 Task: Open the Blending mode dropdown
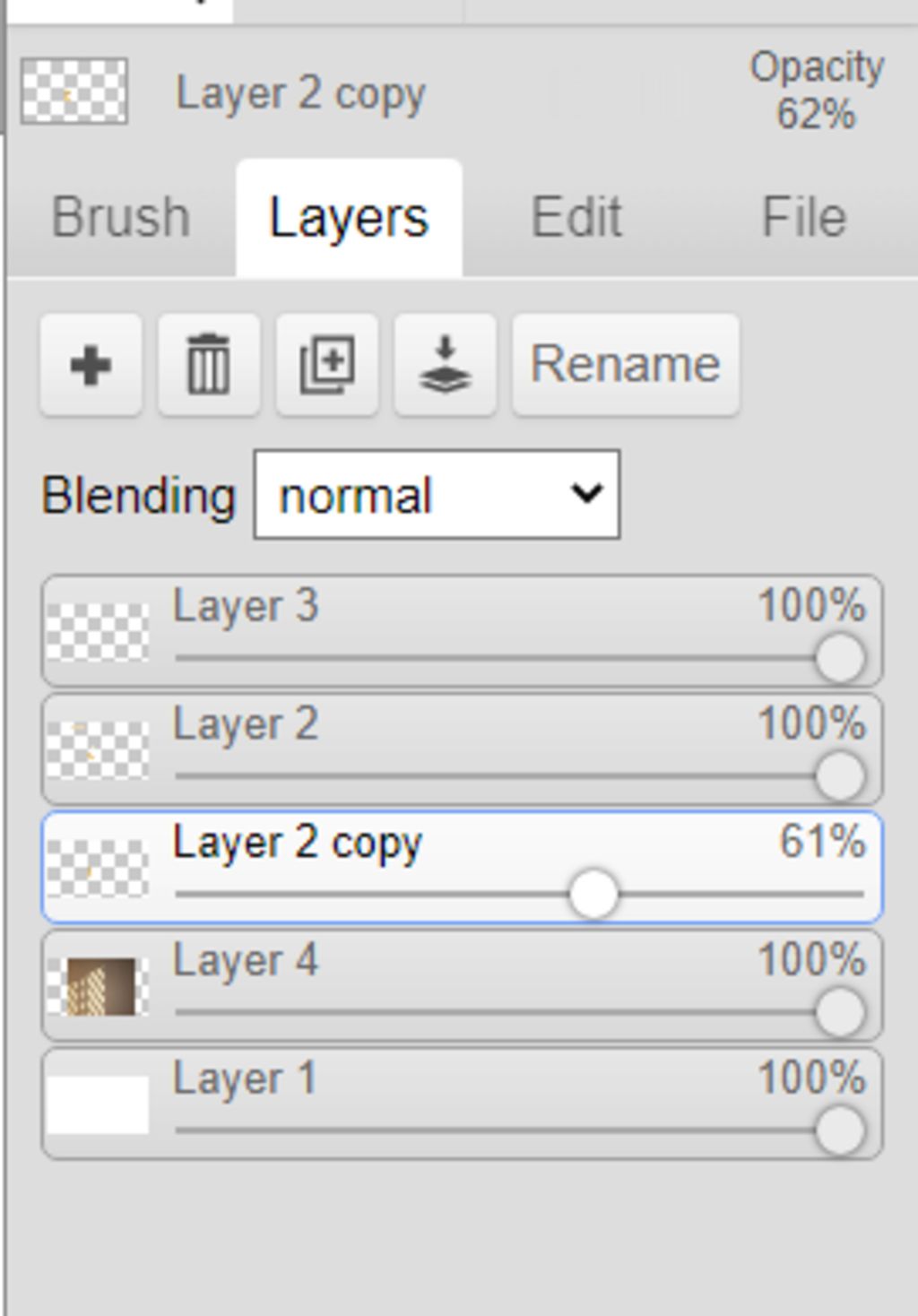tap(437, 495)
